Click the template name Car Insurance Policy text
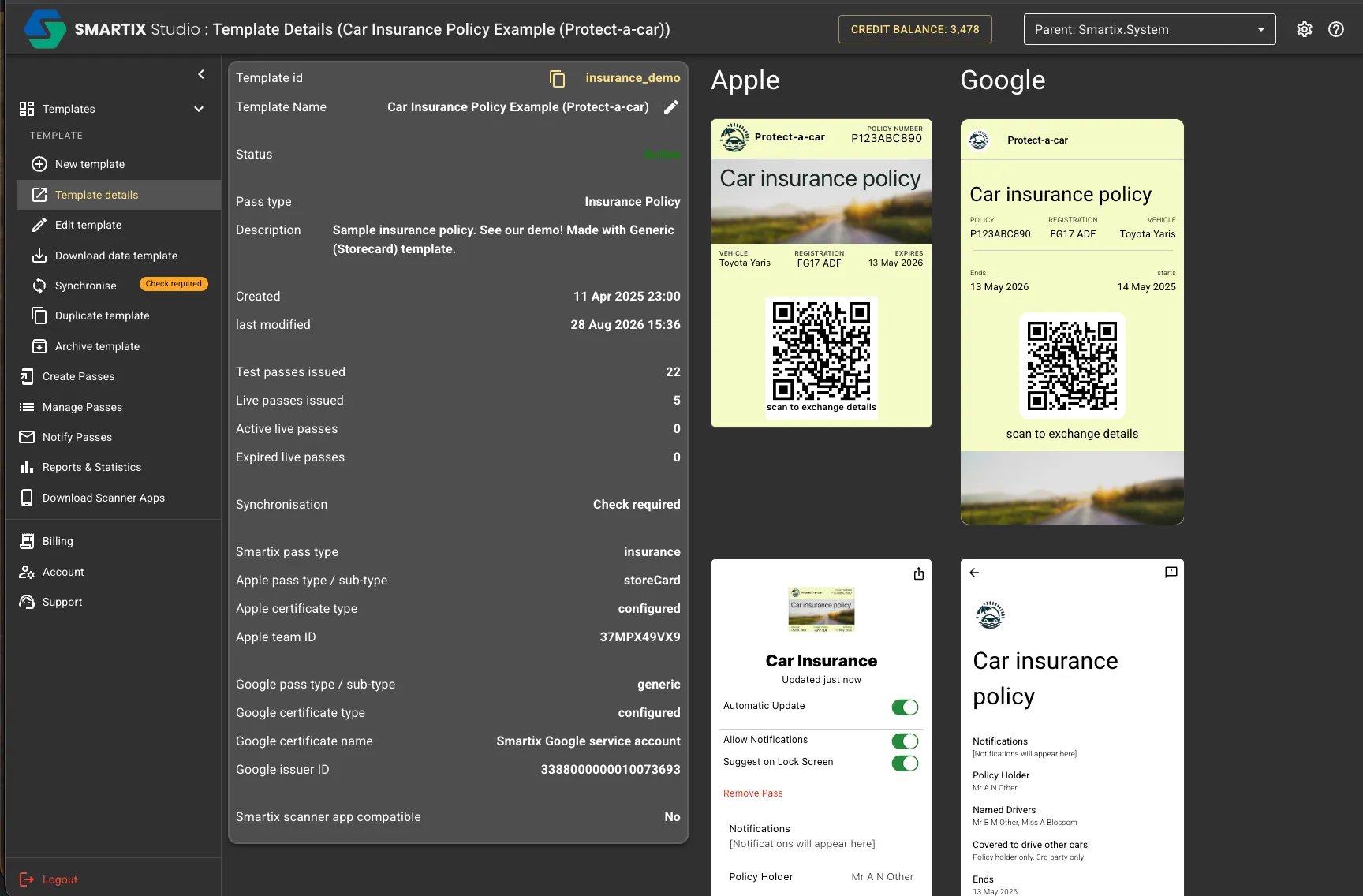Image resolution: width=1363 pixels, height=896 pixels. (x=518, y=107)
